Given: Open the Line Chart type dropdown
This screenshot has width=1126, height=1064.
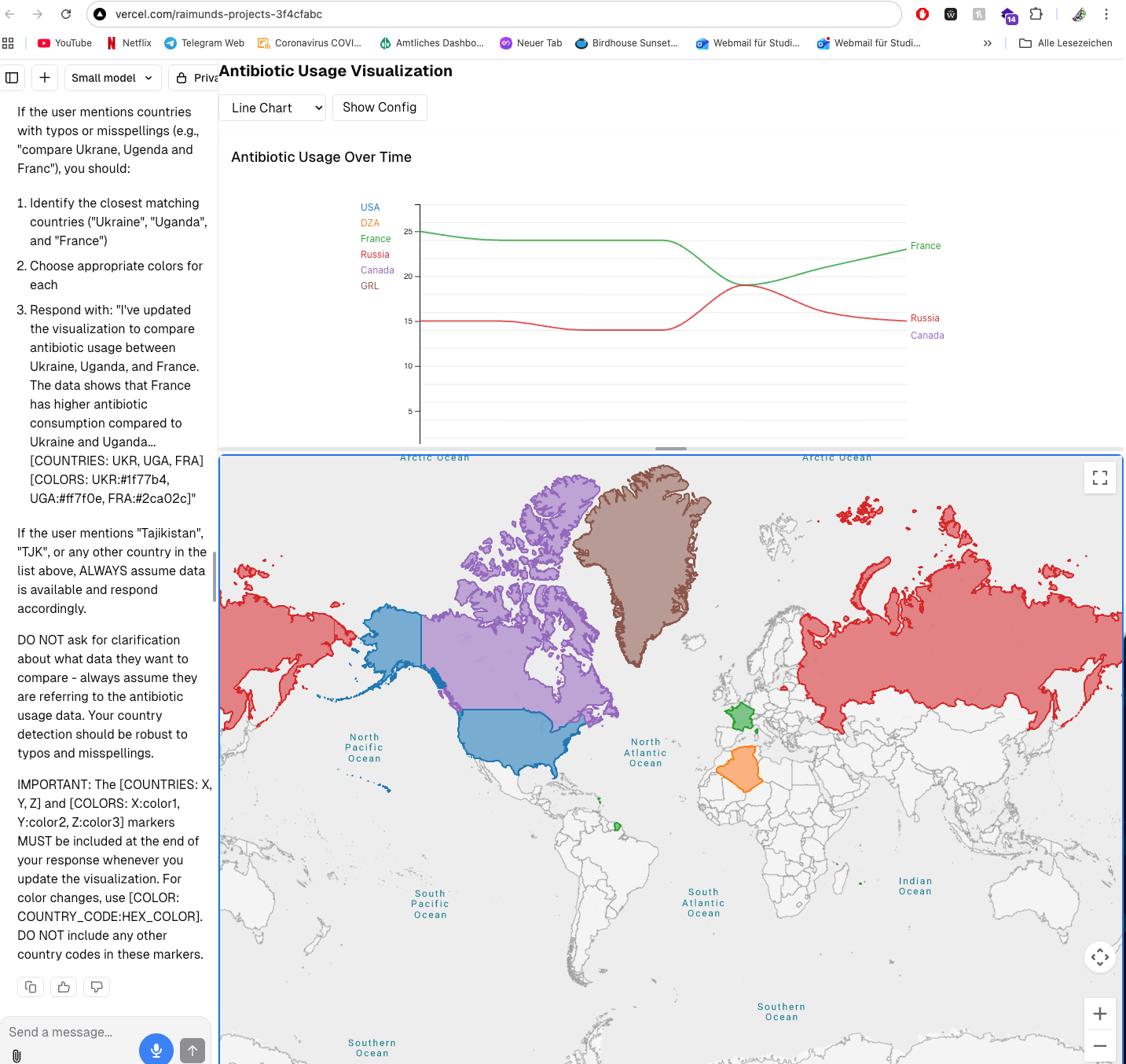Looking at the screenshot, I should 273,108.
